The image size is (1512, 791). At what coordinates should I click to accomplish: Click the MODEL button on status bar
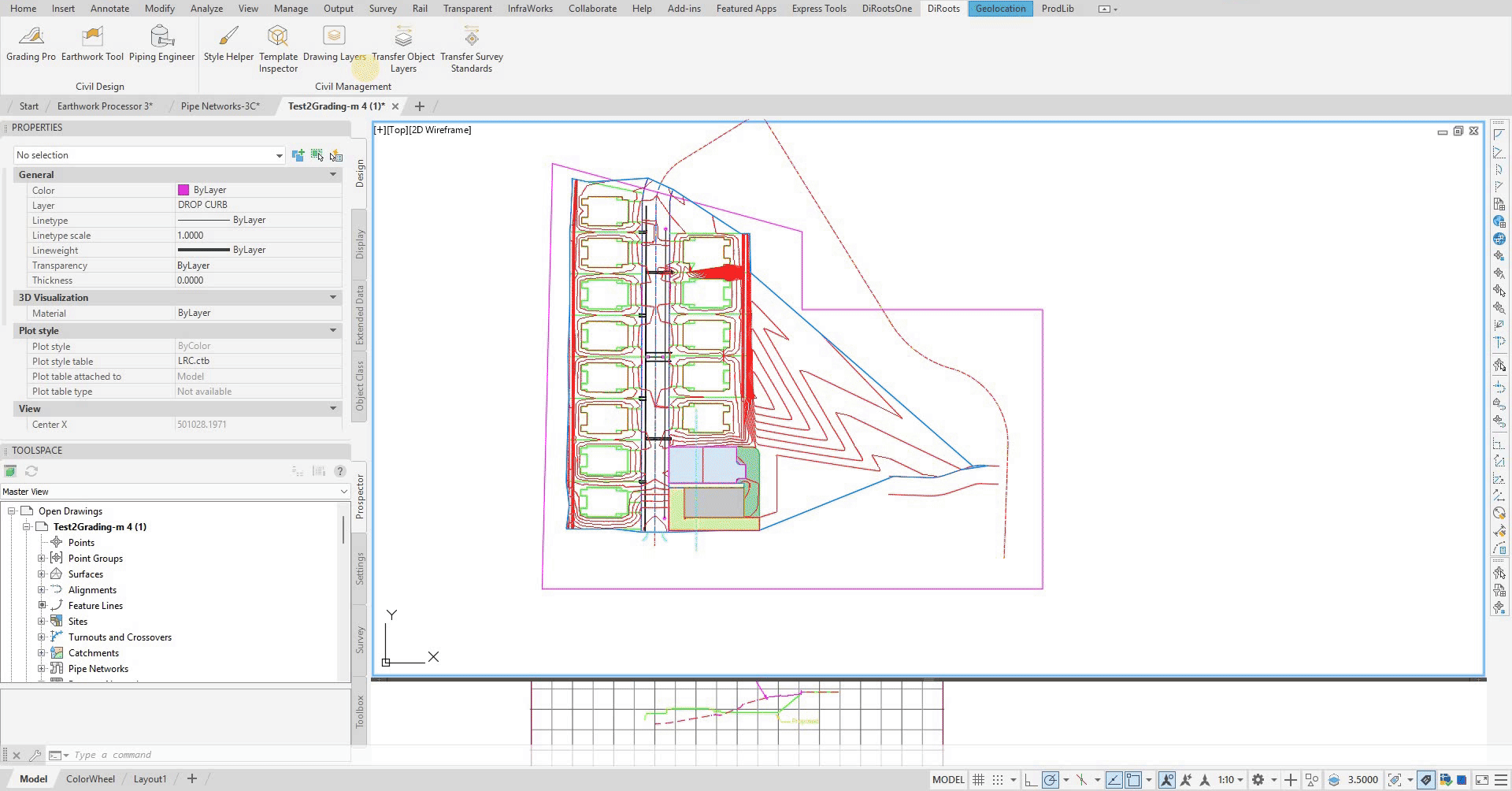coord(948,779)
